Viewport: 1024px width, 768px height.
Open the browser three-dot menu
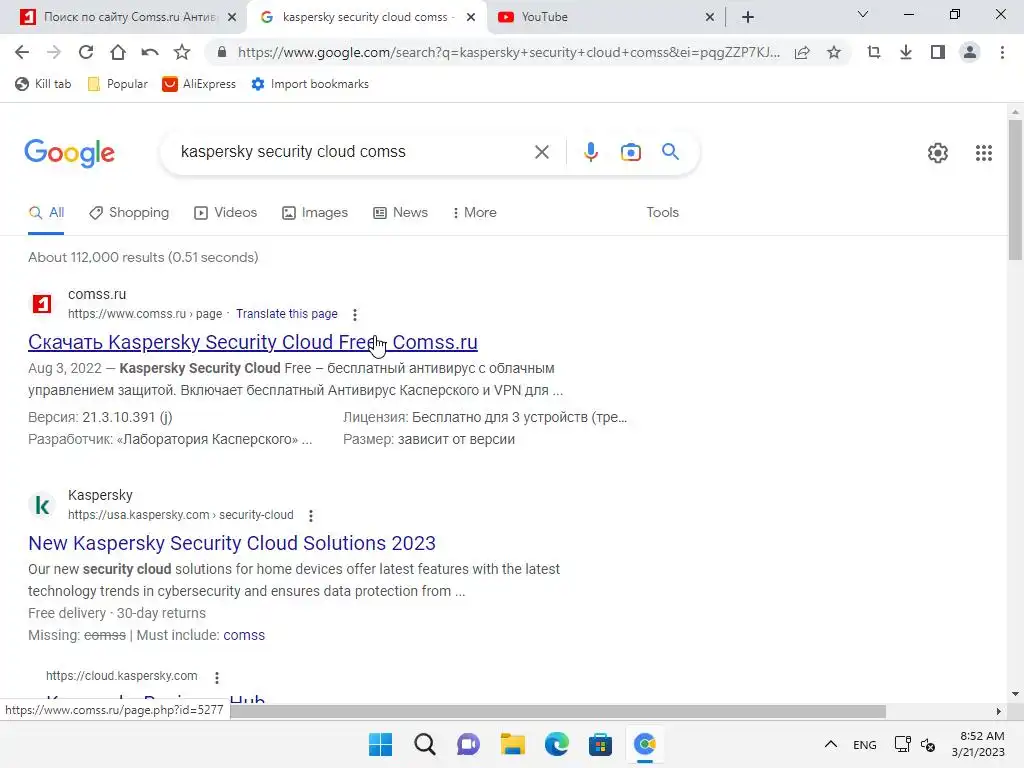pos(1002,52)
